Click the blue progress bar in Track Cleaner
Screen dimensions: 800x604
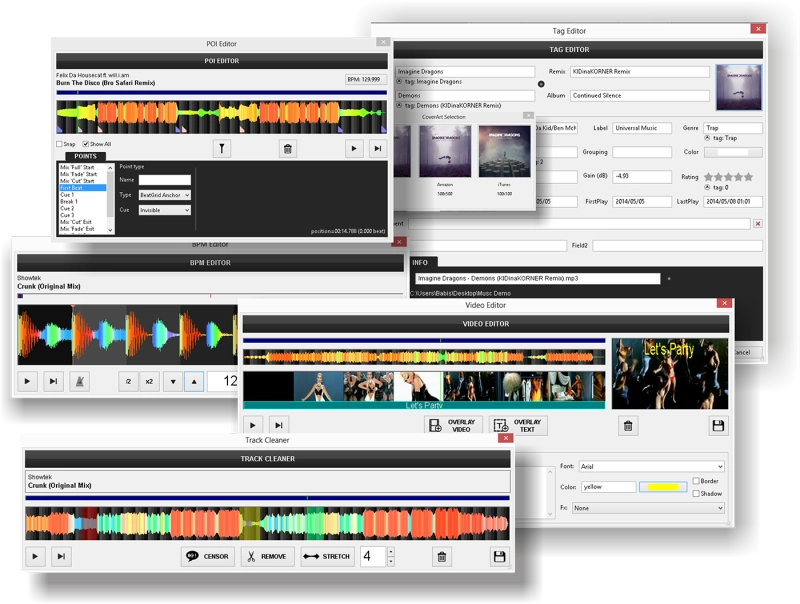pyautogui.click(x=267, y=497)
